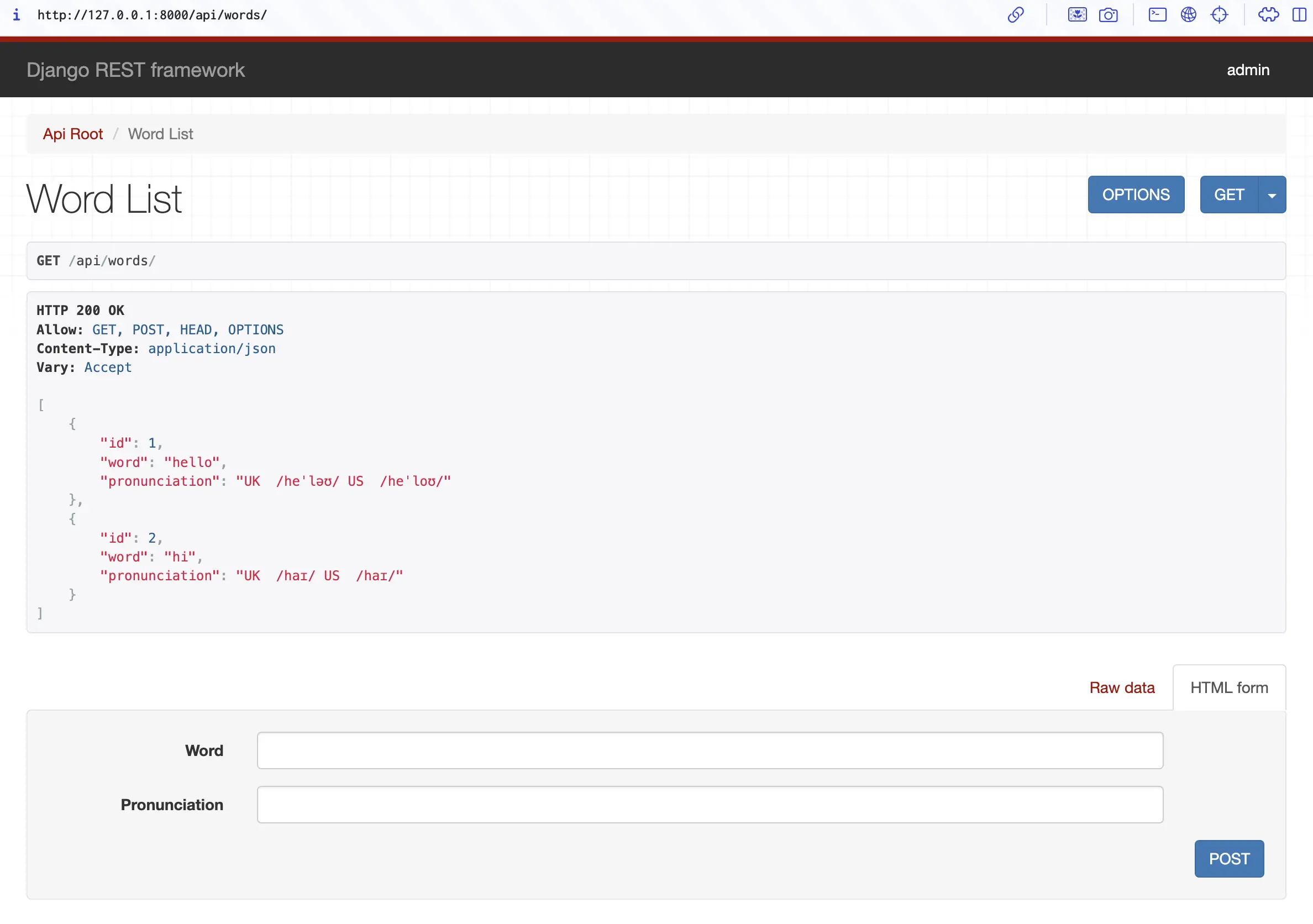This screenshot has width=1313, height=924.
Task: Click the 'HTTP 200 OK' status text
Action: (81, 311)
